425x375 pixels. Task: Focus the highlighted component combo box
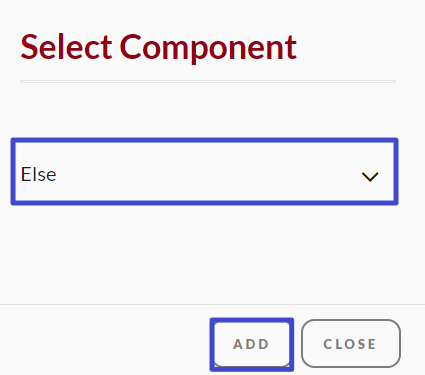click(x=205, y=171)
